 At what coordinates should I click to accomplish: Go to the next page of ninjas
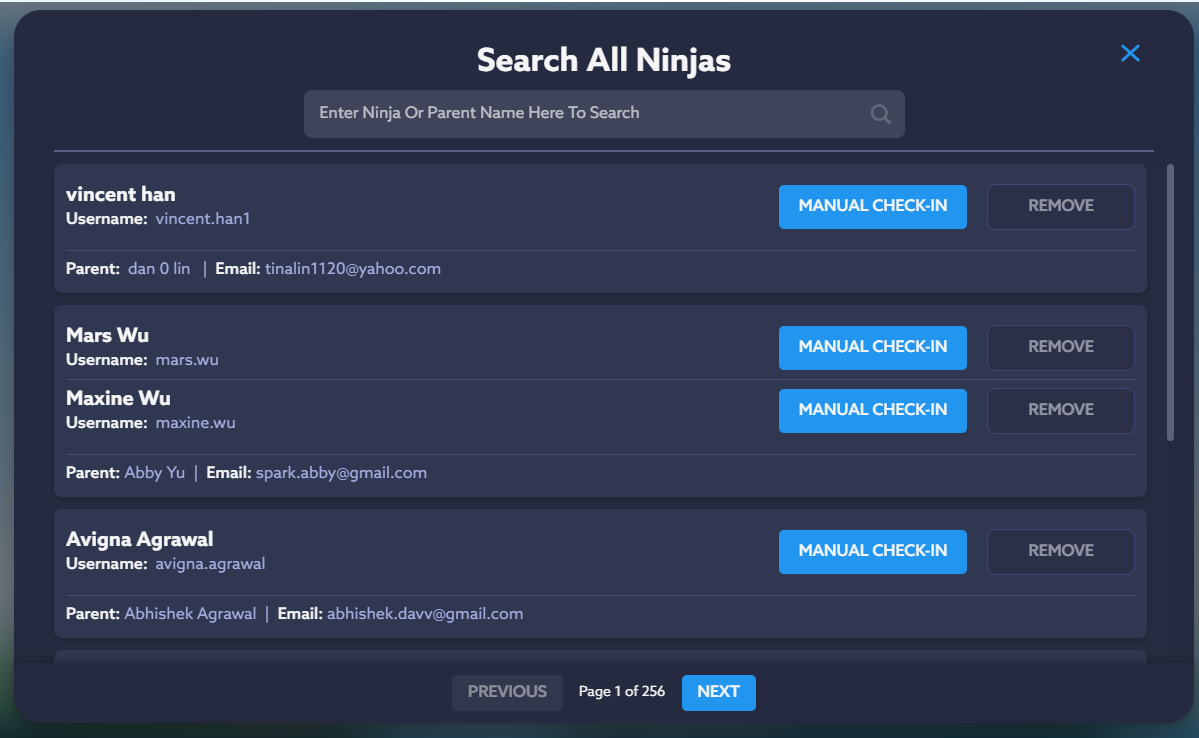pyautogui.click(x=718, y=692)
